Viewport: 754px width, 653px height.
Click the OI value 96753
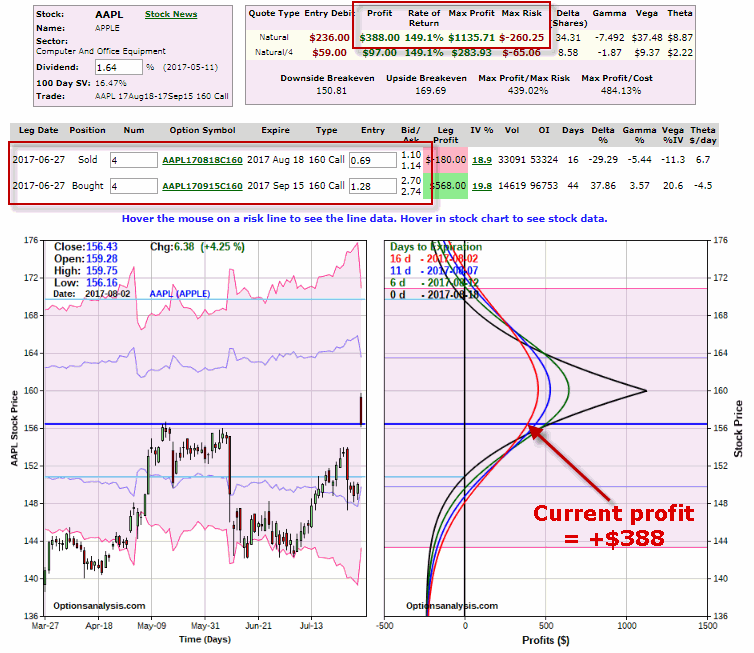click(x=544, y=186)
